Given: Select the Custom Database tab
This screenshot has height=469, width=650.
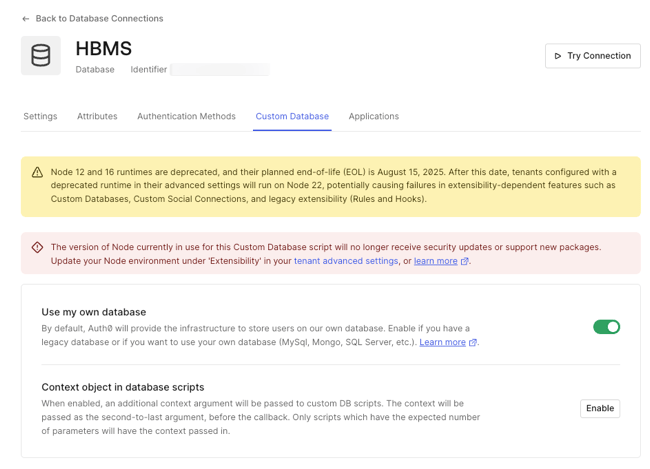Looking at the screenshot, I should tap(292, 116).
